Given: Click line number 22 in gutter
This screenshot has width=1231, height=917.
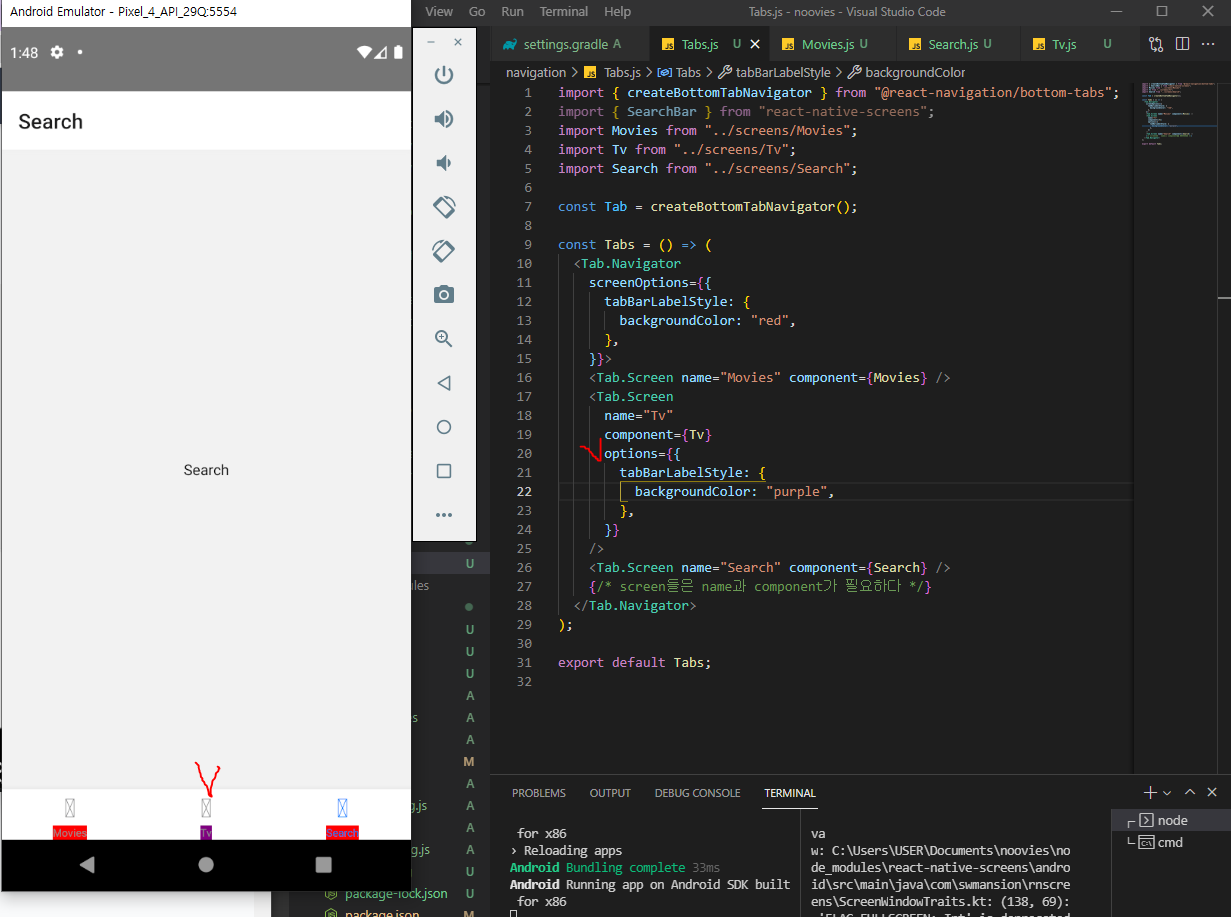Looking at the screenshot, I should point(524,491).
